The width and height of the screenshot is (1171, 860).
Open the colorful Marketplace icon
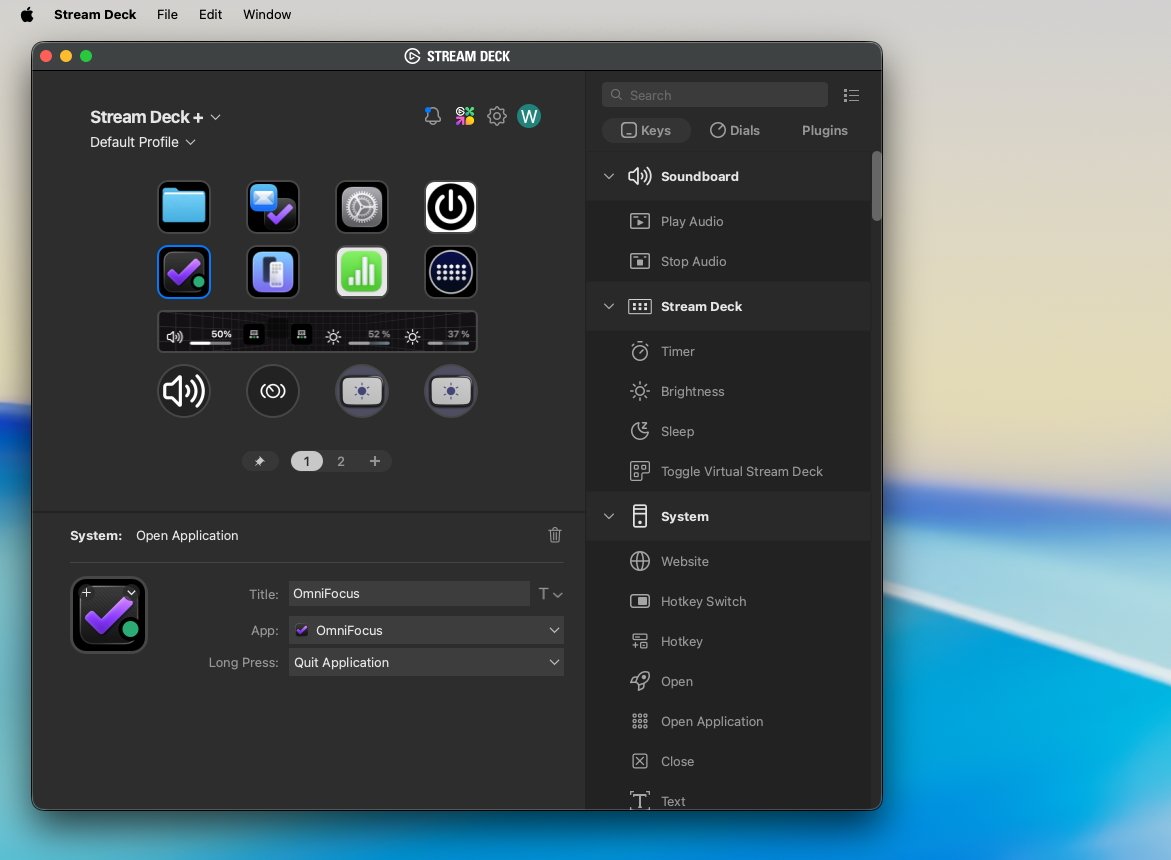pos(465,117)
